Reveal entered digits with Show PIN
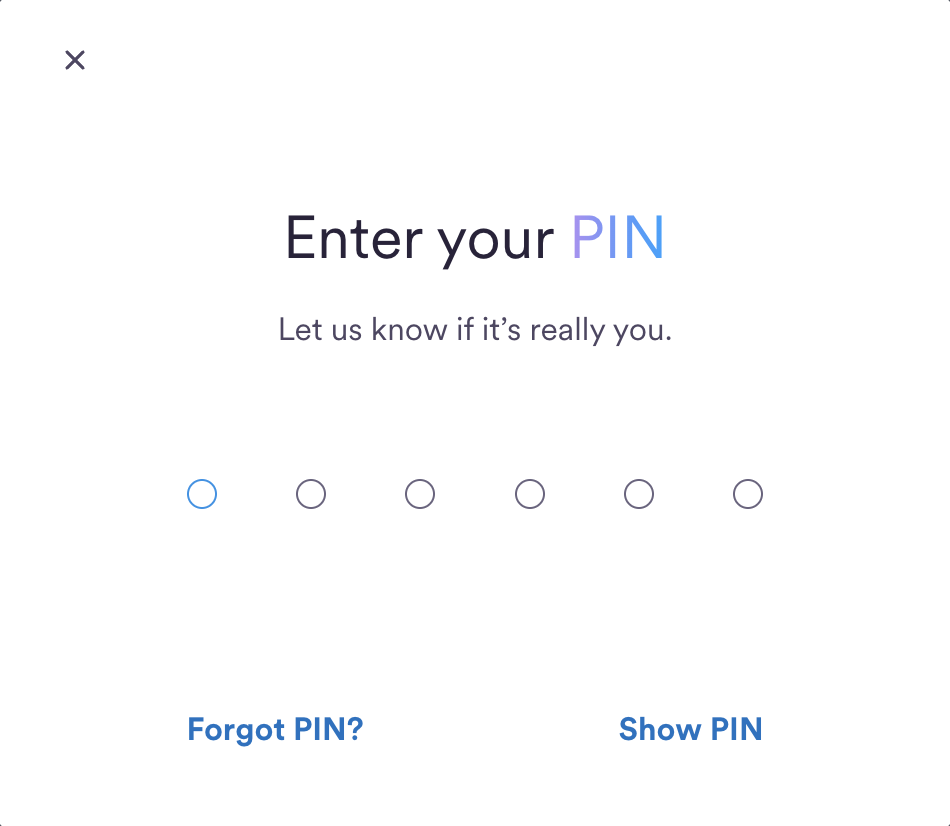The height and width of the screenshot is (826, 950). pyautogui.click(x=690, y=729)
